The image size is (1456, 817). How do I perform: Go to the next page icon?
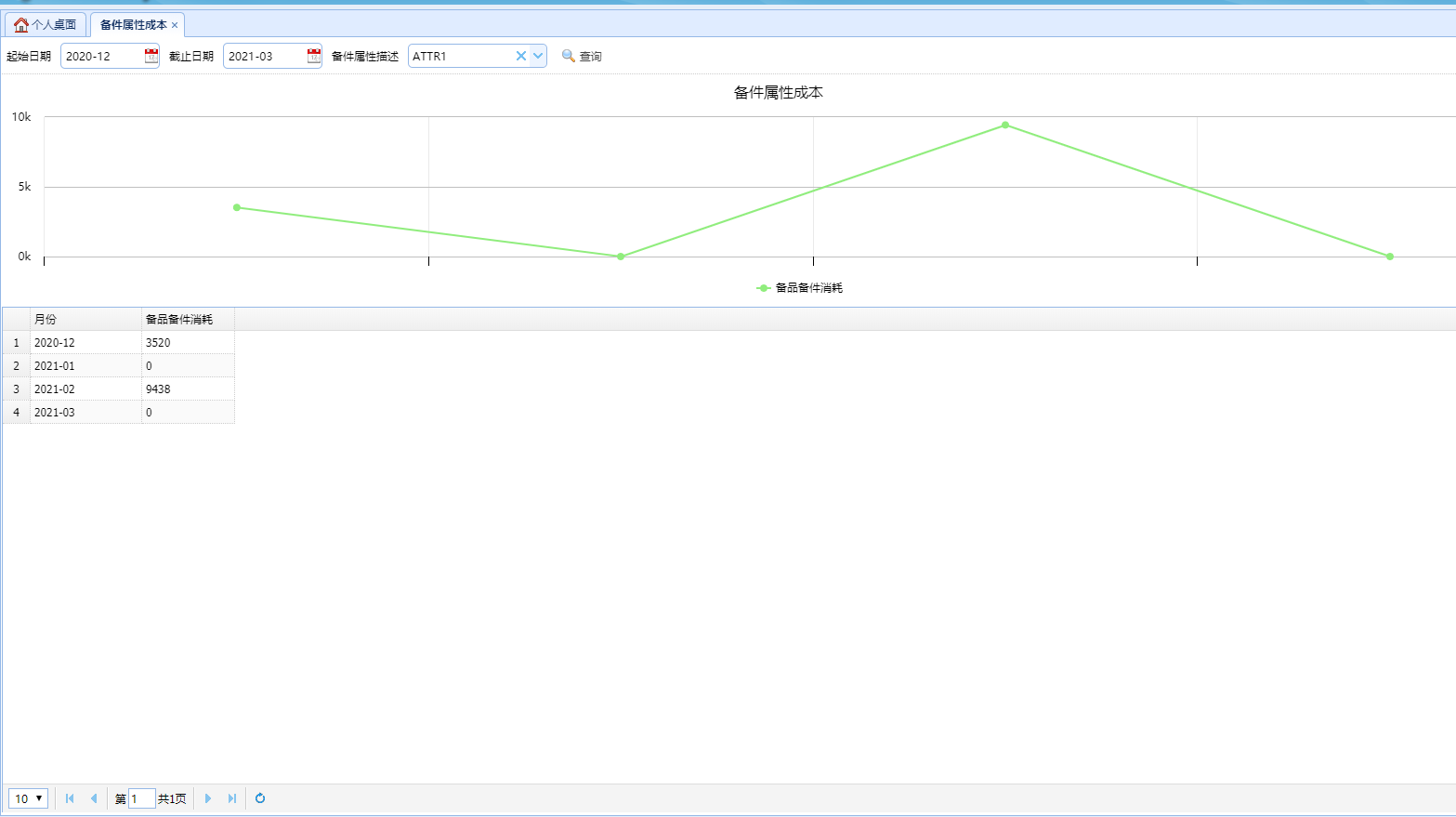point(208,798)
